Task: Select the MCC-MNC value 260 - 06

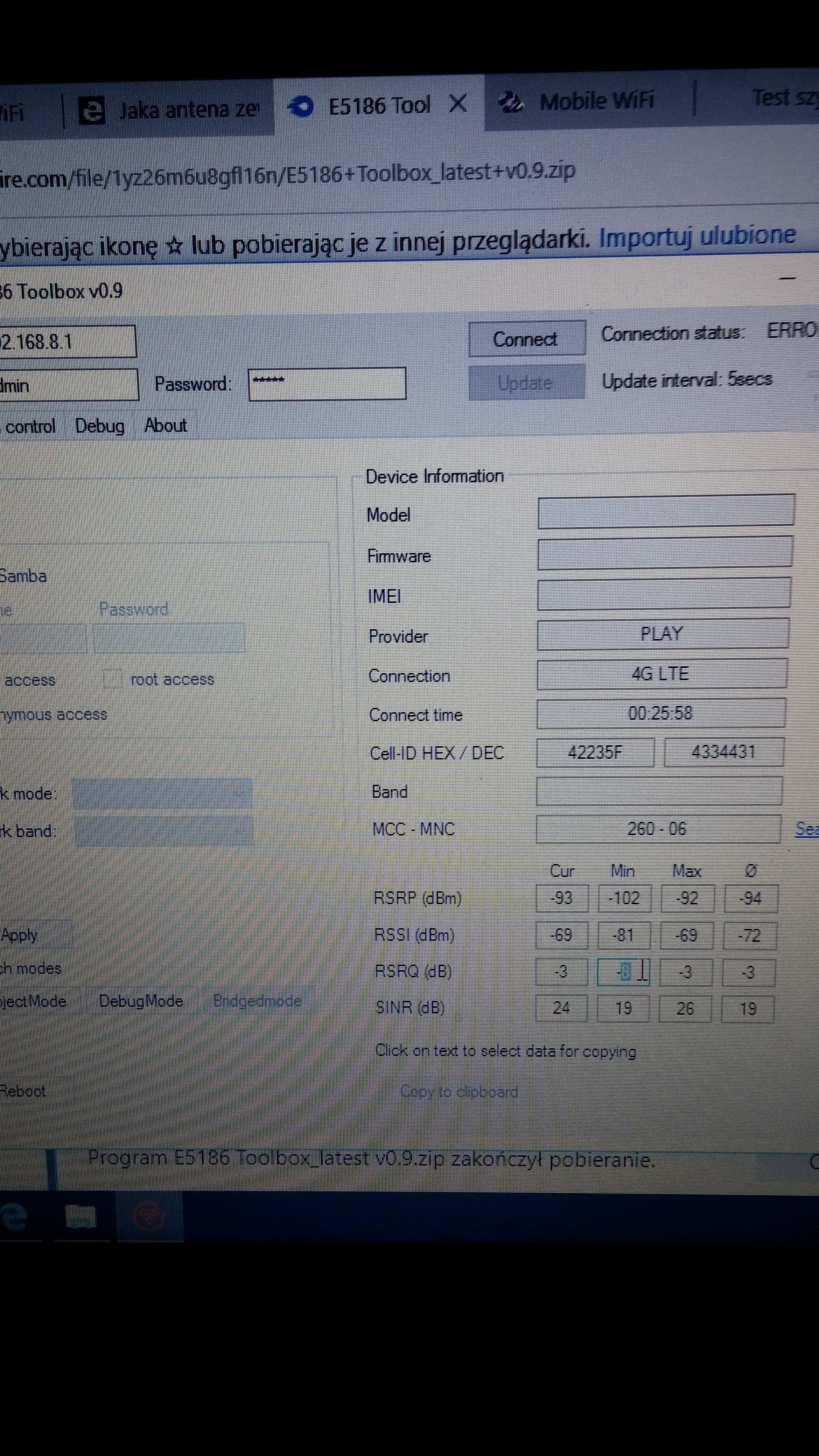Action: coord(658,828)
